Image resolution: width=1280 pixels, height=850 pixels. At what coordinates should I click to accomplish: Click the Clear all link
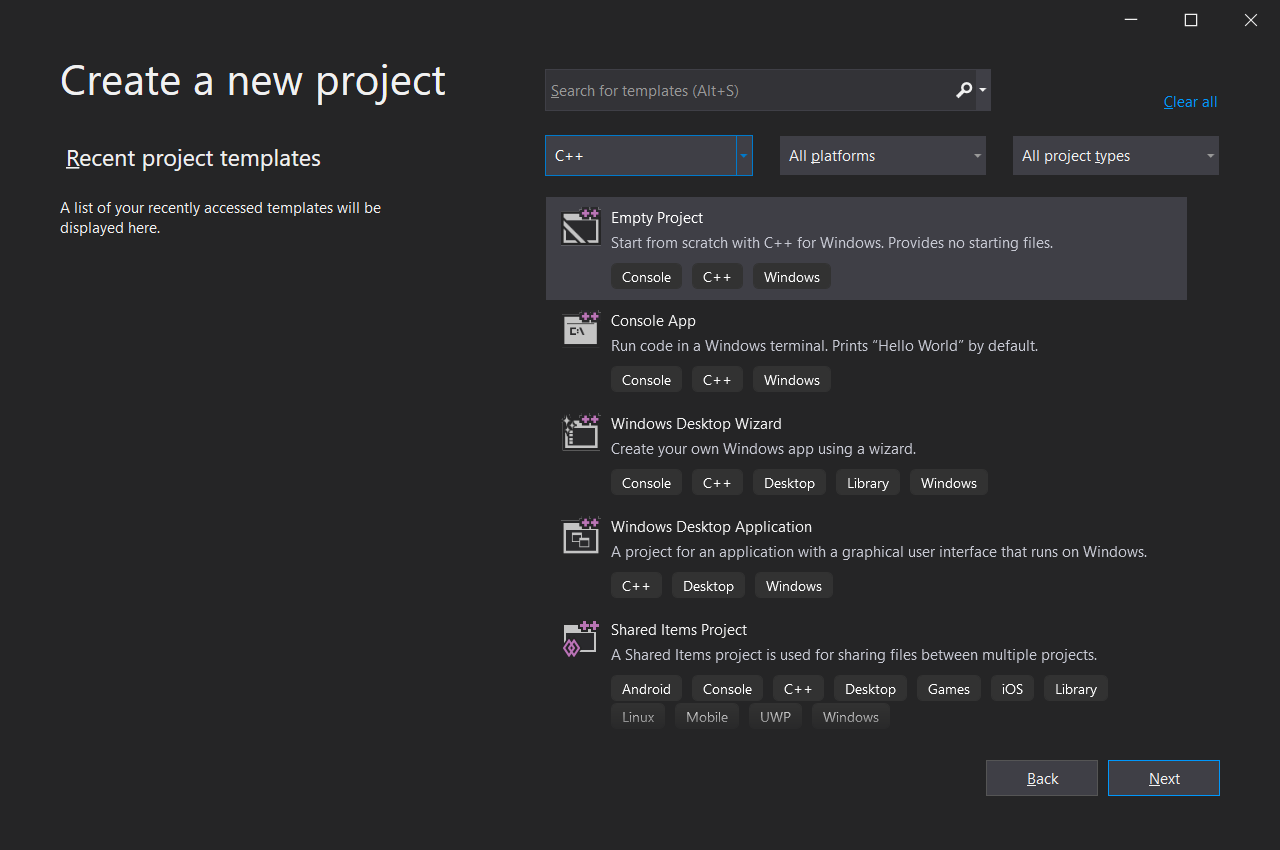1190,102
